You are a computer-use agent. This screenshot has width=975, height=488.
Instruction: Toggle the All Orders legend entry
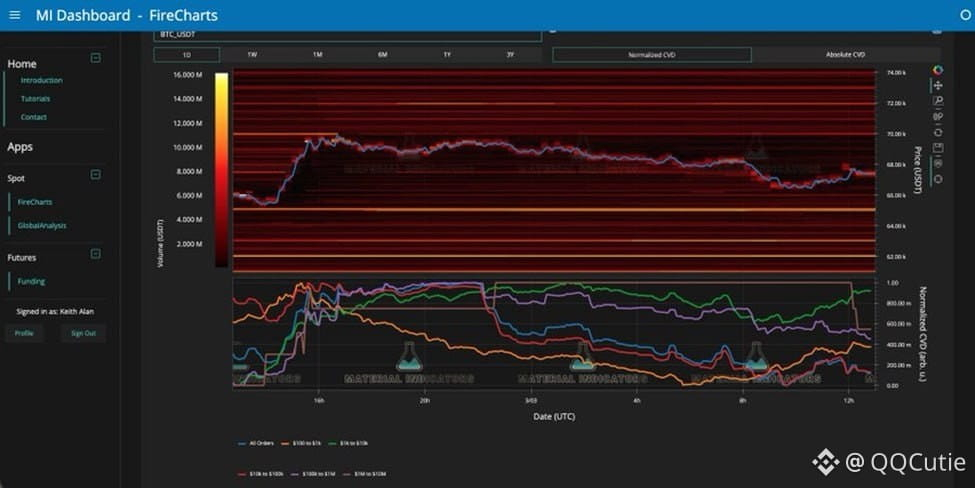(x=256, y=443)
